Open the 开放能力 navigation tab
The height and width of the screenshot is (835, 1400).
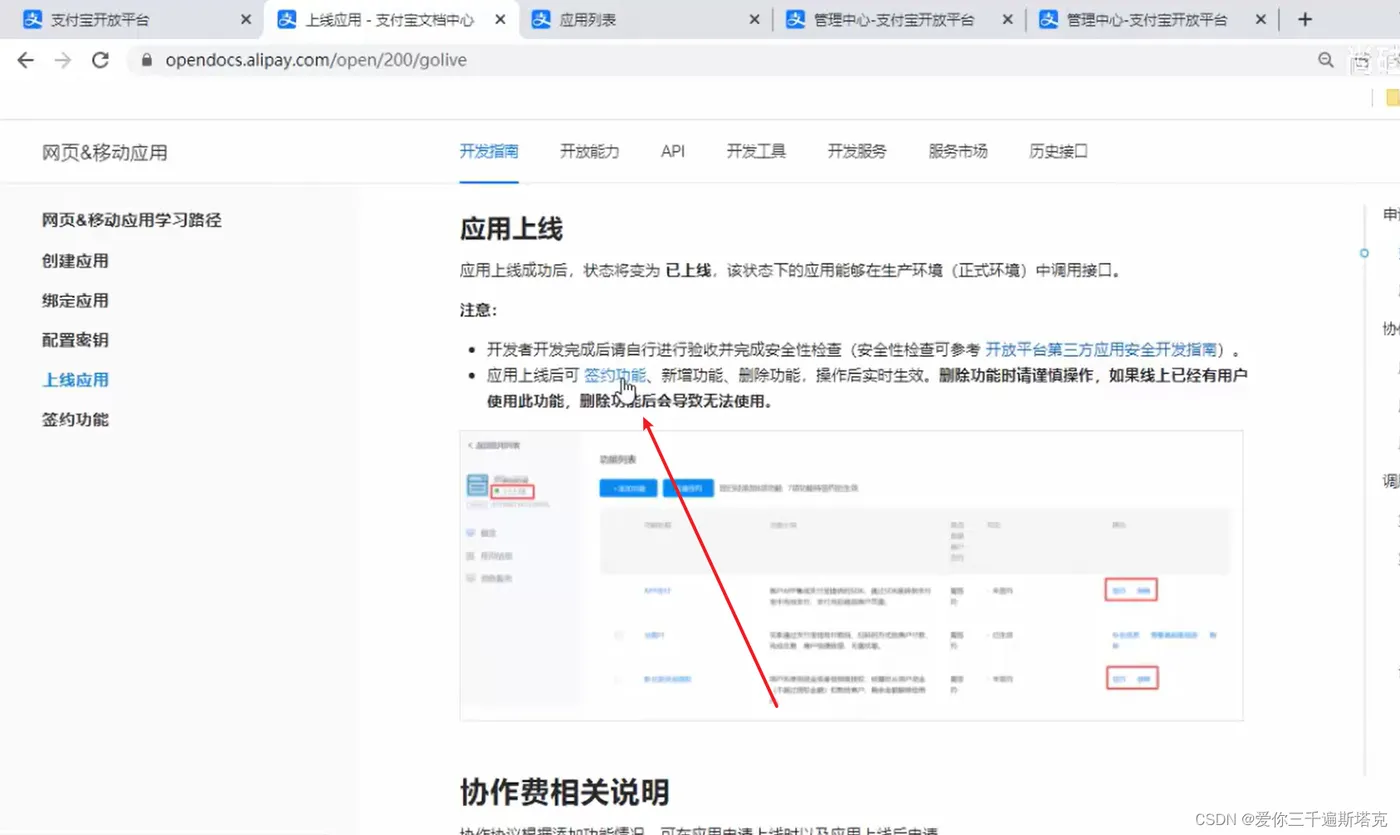click(590, 152)
